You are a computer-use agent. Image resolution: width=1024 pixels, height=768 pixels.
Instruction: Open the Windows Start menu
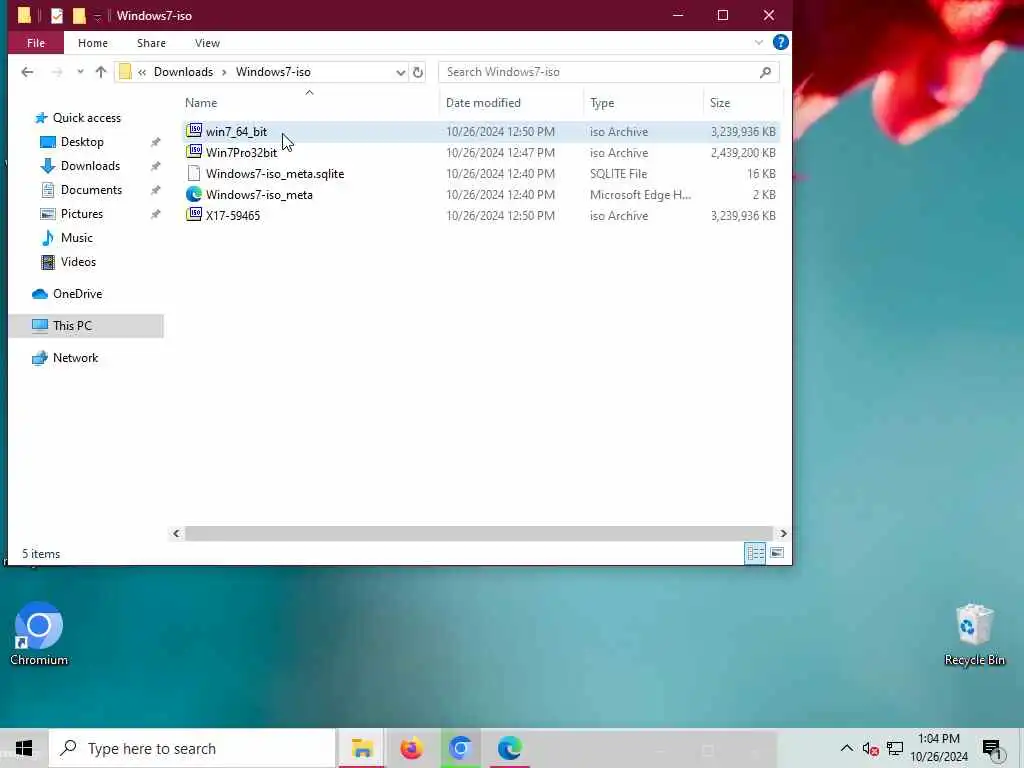tap(24, 748)
